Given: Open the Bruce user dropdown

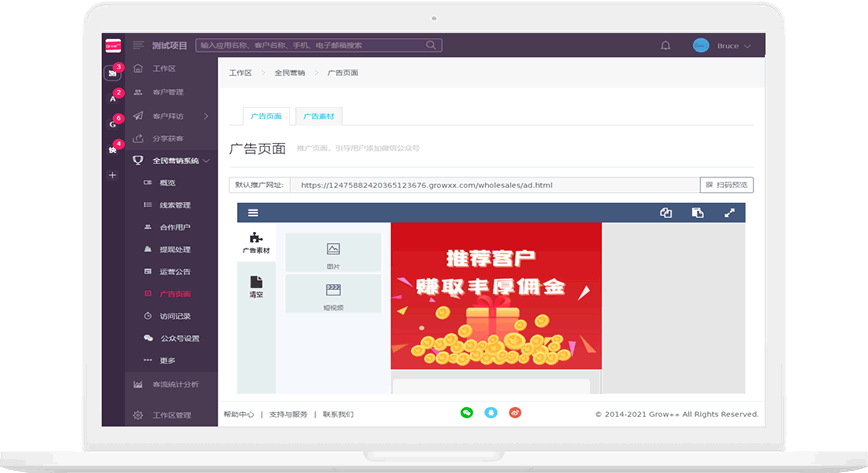Looking at the screenshot, I should tap(722, 45).
